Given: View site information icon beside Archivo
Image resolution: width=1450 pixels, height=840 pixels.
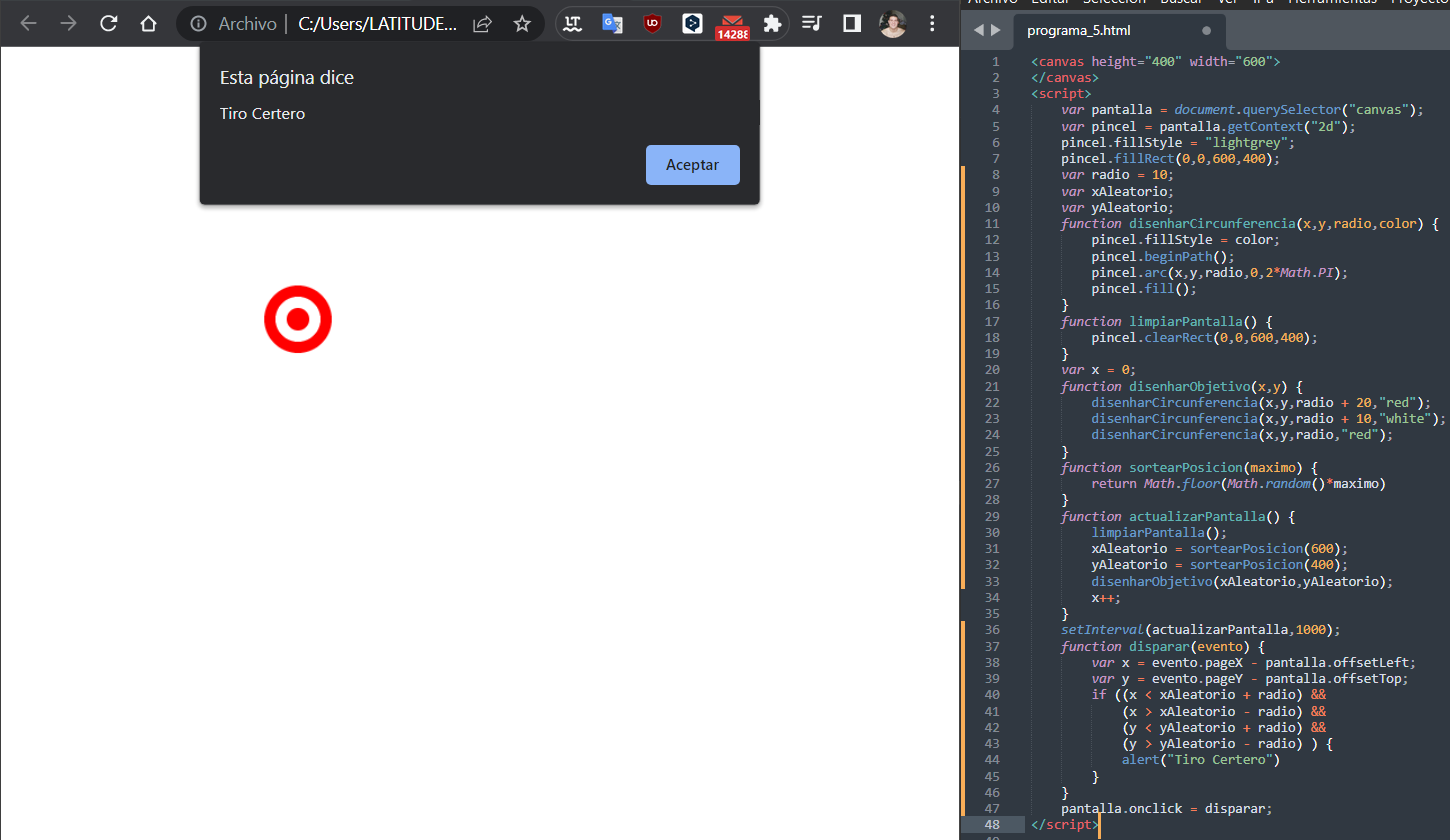Looking at the screenshot, I should tap(199, 24).
